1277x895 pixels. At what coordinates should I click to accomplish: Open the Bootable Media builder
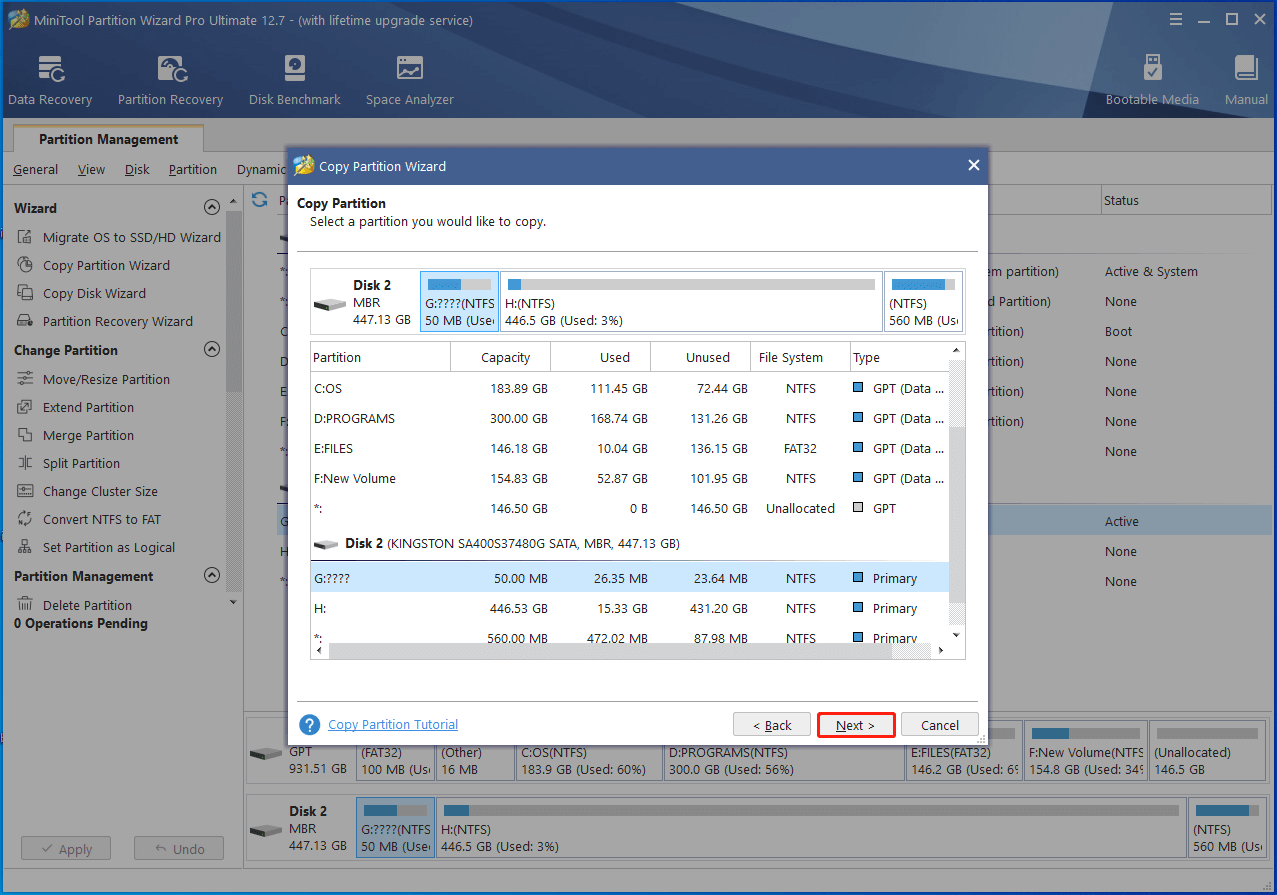point(1152,81)
